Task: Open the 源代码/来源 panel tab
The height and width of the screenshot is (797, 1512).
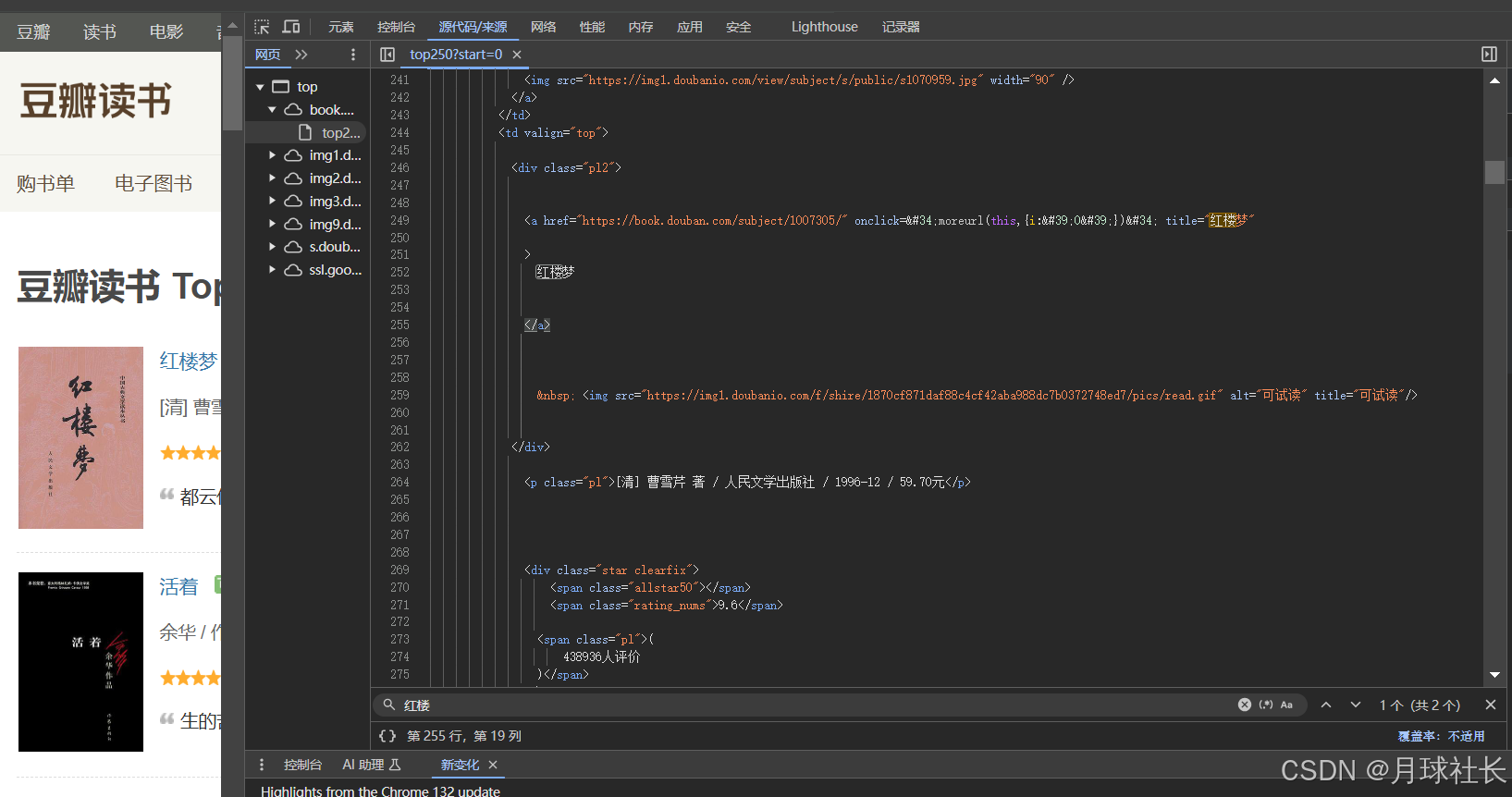Action: tap(473, 27)
